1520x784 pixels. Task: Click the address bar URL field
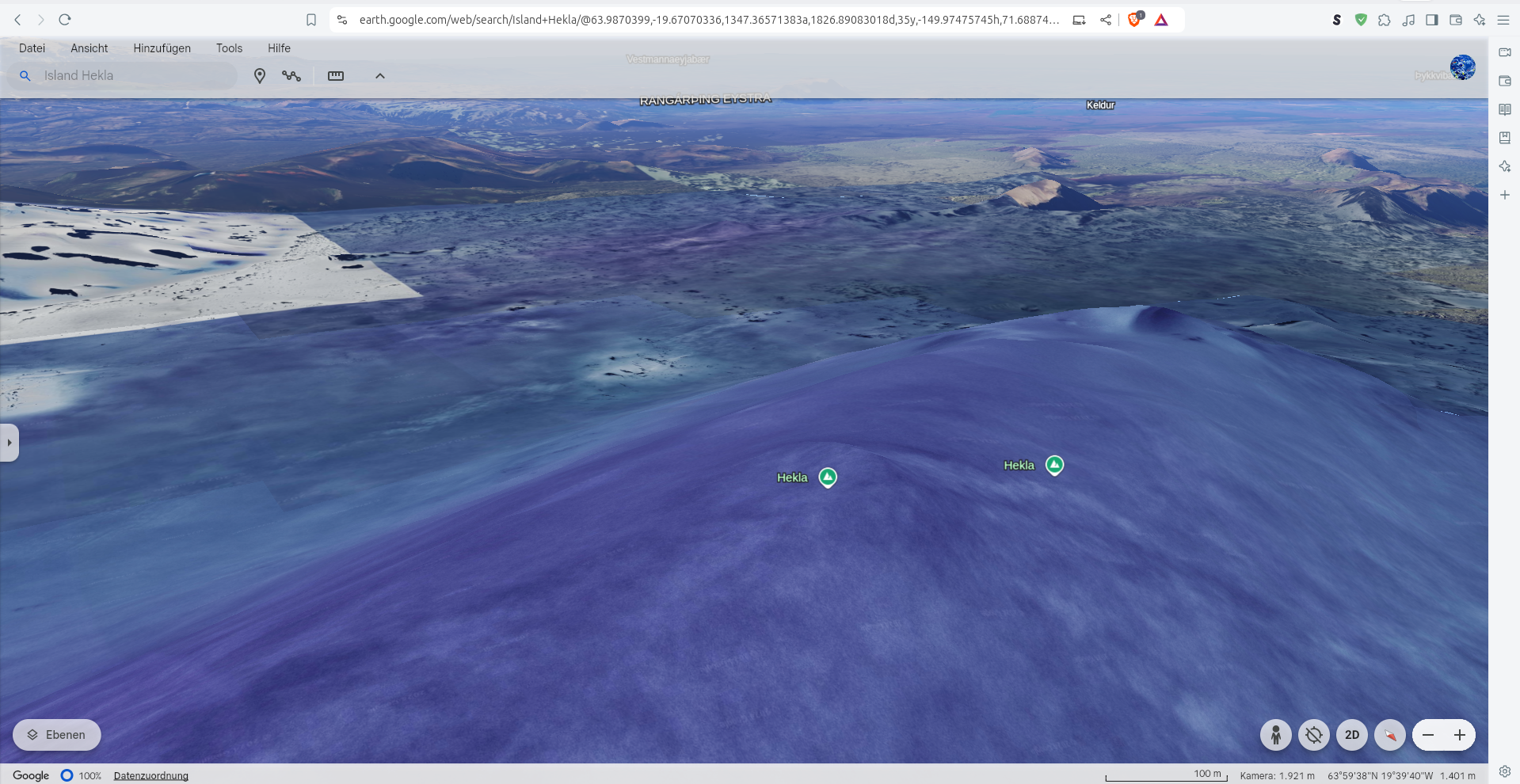pos(708,20)
